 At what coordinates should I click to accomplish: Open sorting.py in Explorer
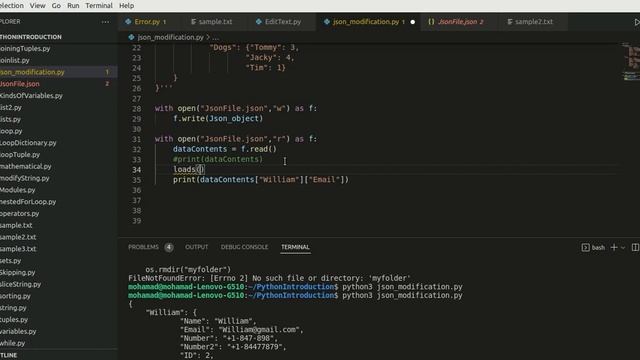click(59, 296)
